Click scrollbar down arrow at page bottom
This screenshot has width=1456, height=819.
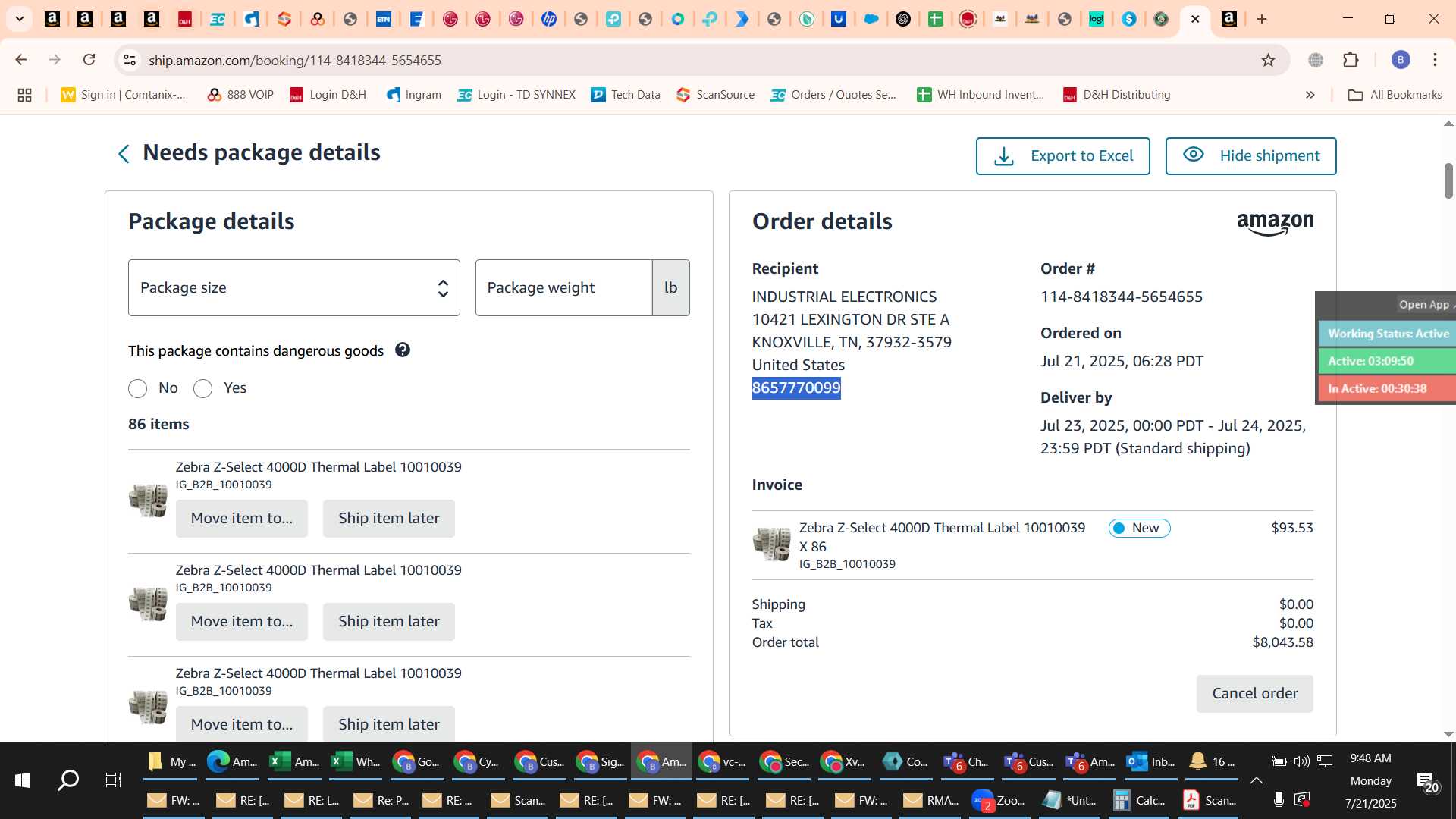click(1448, 734)
